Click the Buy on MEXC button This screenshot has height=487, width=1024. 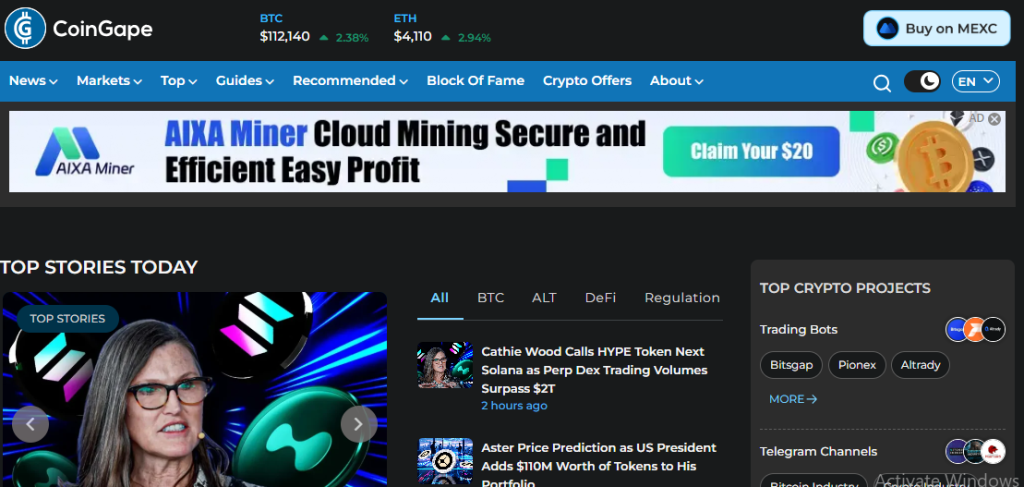(x=937, y=28)
